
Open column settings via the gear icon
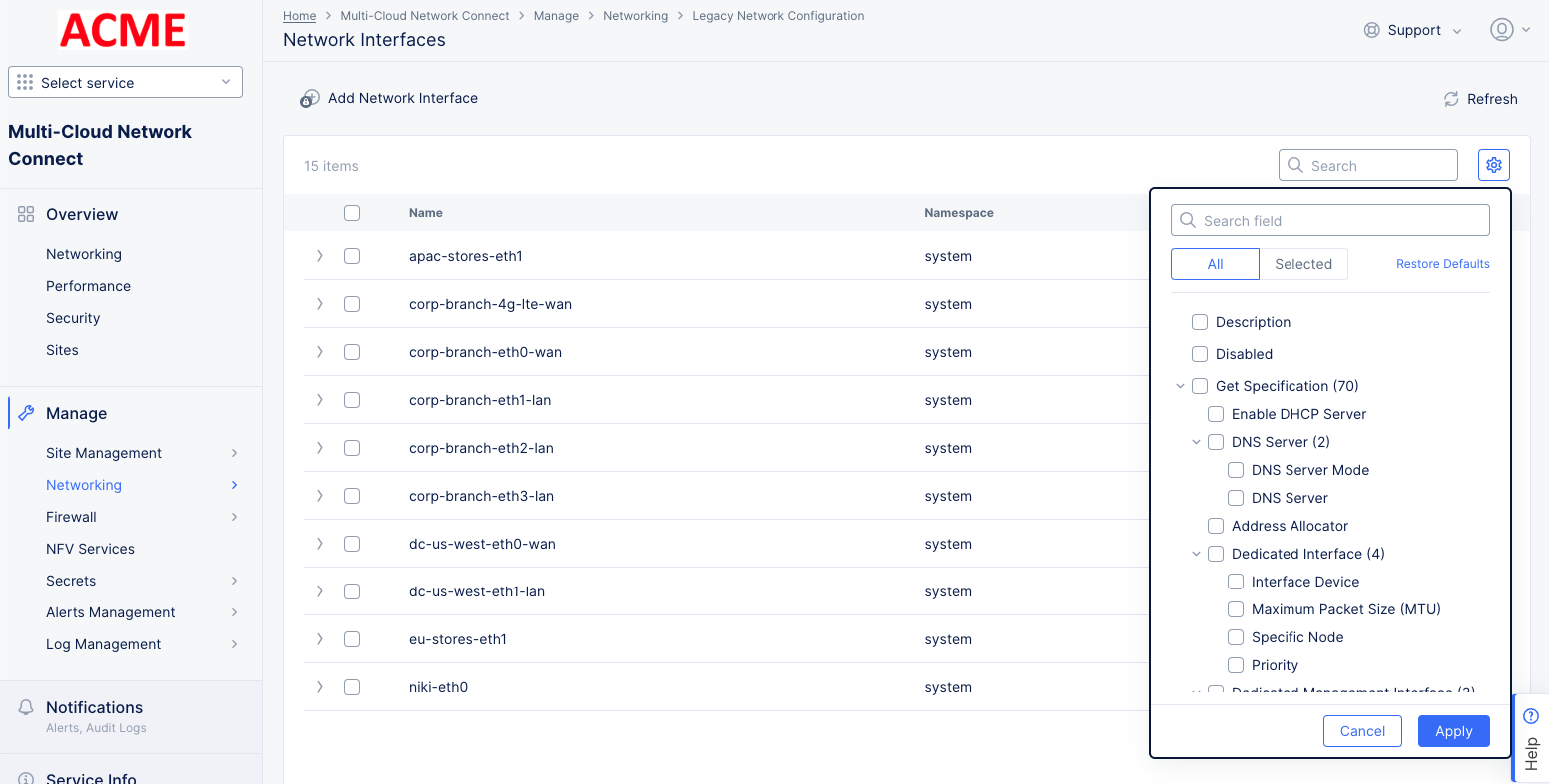[1493, 164]
